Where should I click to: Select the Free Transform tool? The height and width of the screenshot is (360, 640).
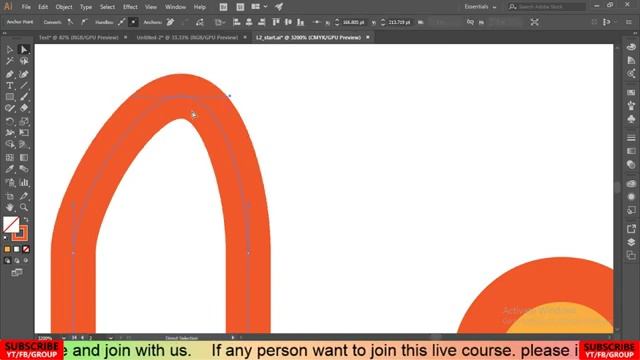24,133
